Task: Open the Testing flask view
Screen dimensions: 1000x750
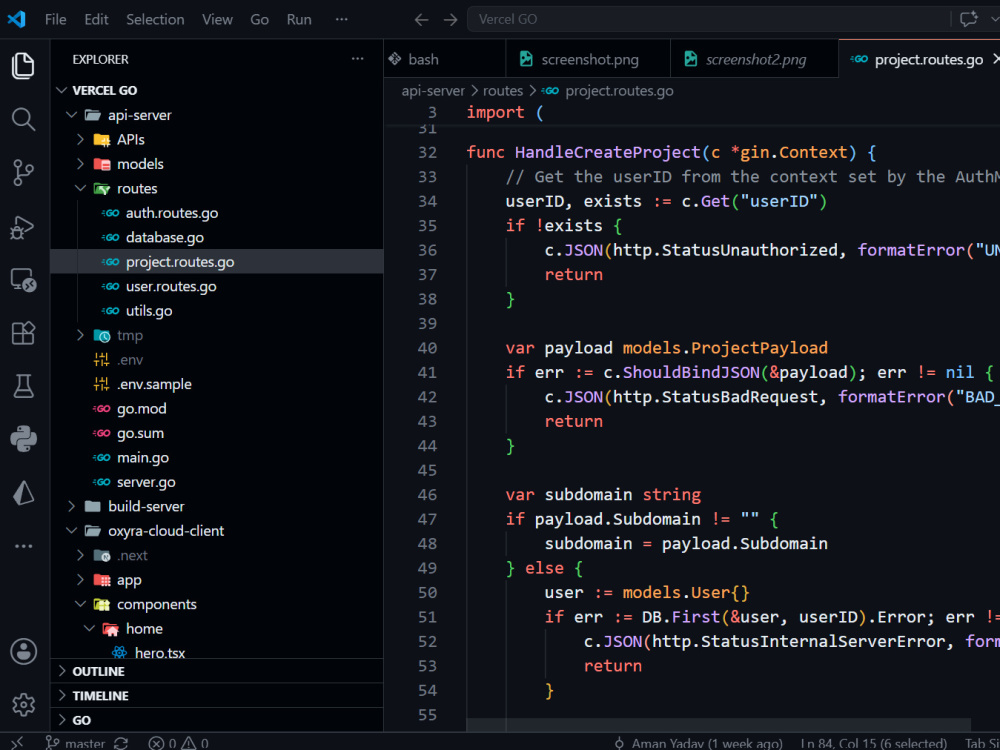Action: tap(24, 386)
